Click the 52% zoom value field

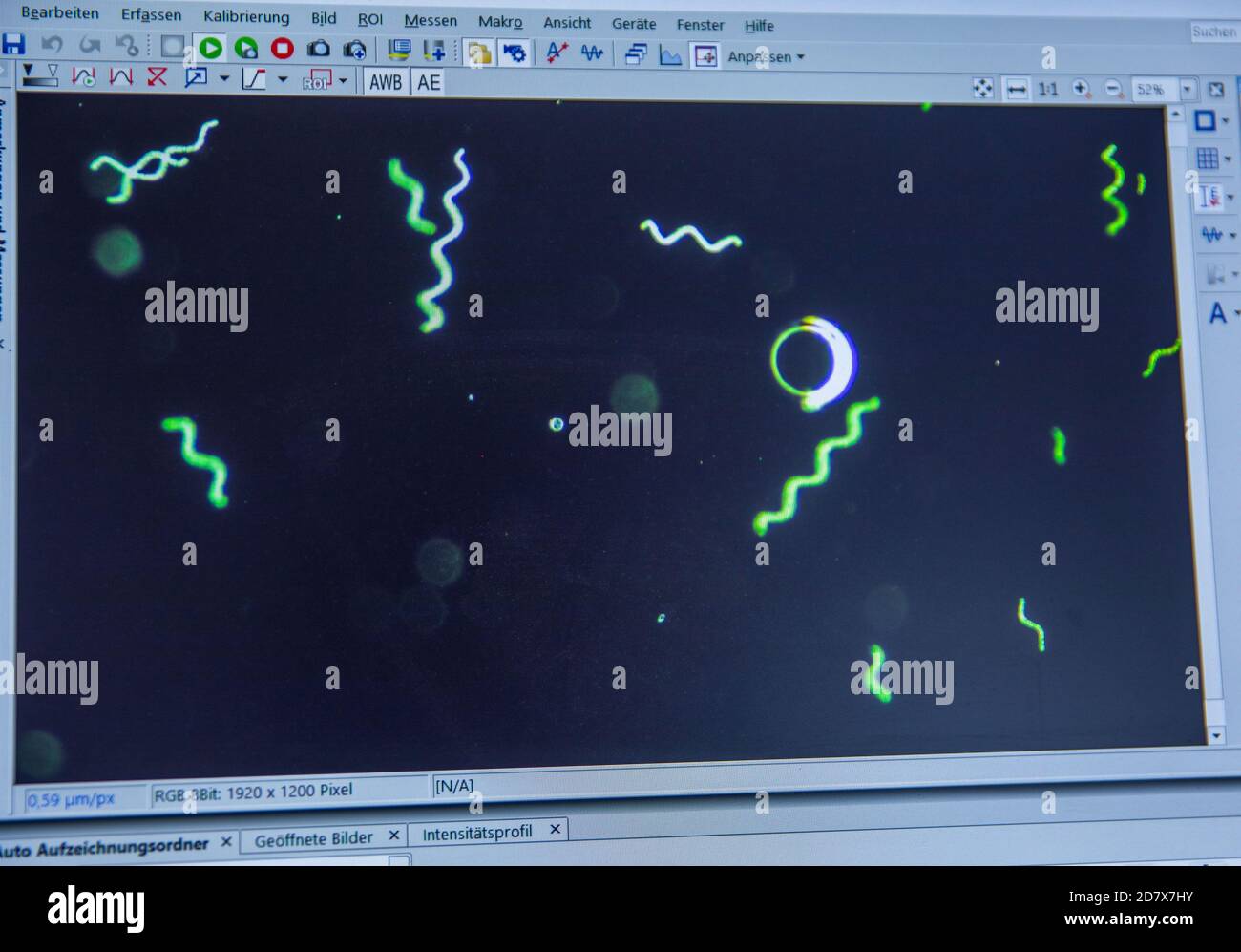(x=1154, y=90)
